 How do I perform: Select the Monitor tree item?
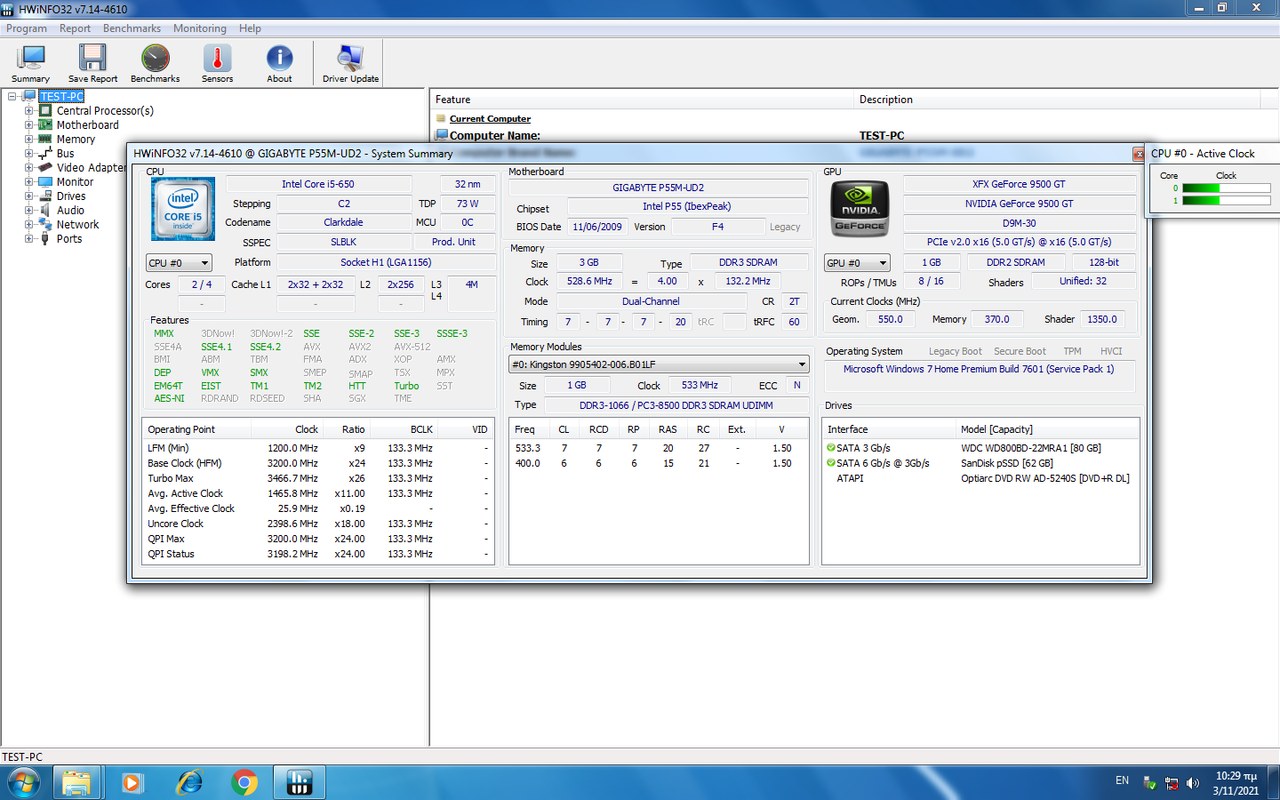pos(75,182)
